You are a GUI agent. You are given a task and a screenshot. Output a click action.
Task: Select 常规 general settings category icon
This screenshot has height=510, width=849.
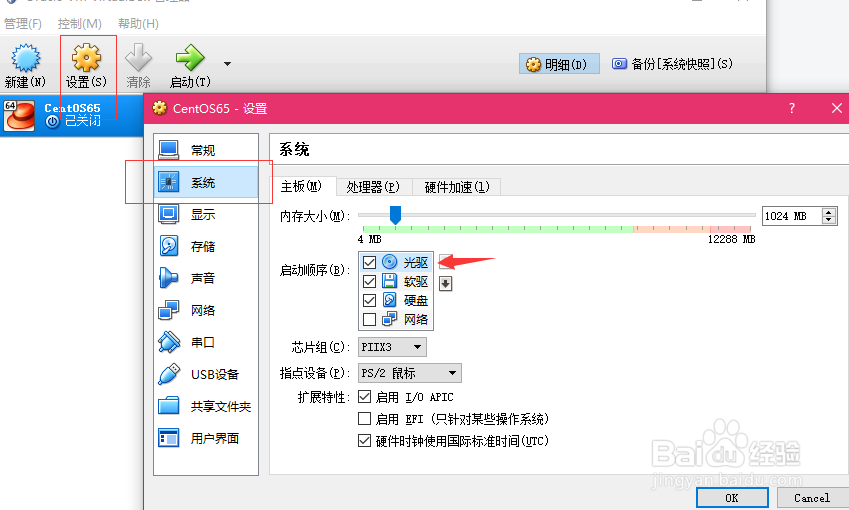click(168, 150)
